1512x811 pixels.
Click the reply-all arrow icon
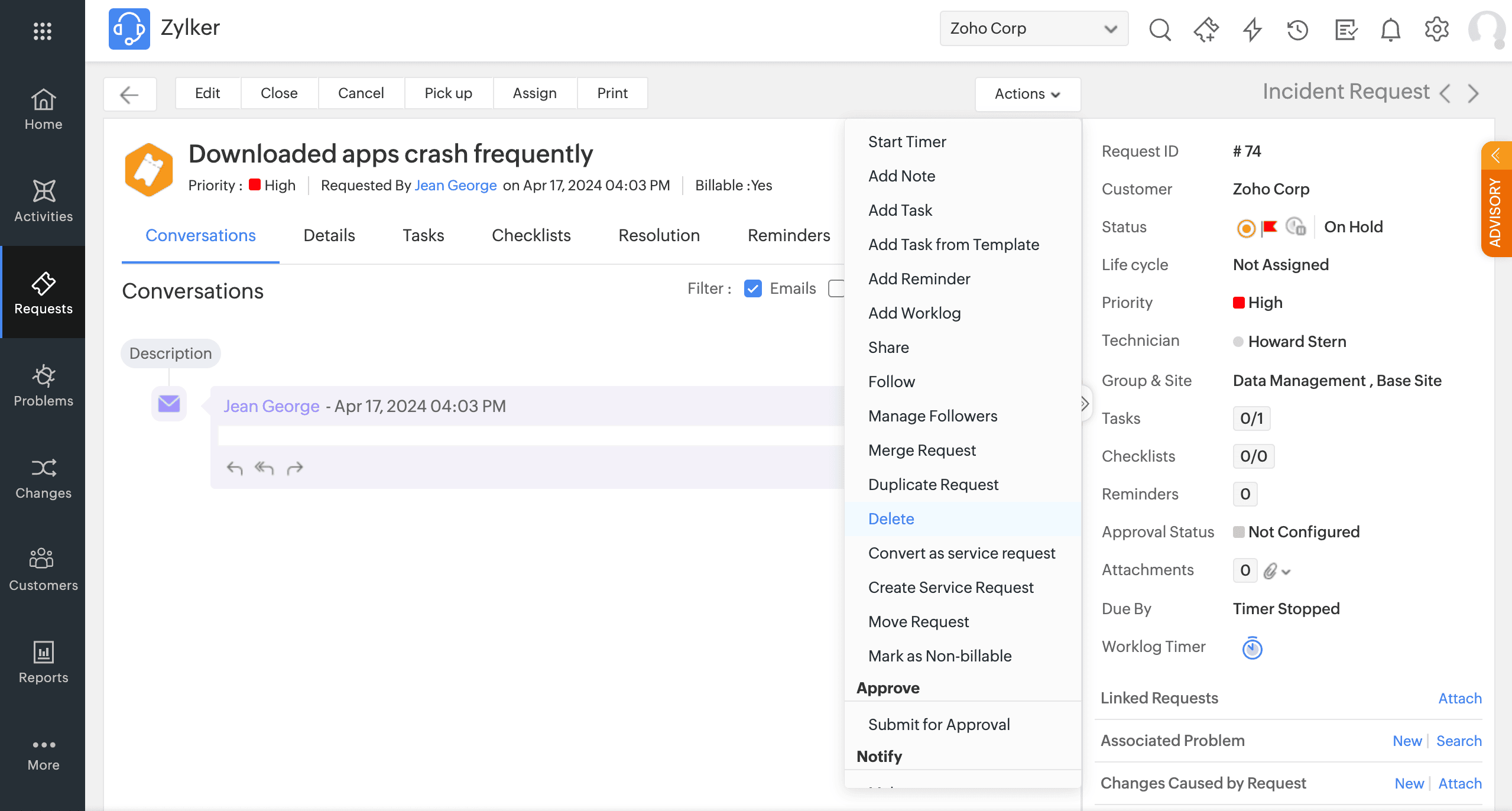click(x=264, y=468)
